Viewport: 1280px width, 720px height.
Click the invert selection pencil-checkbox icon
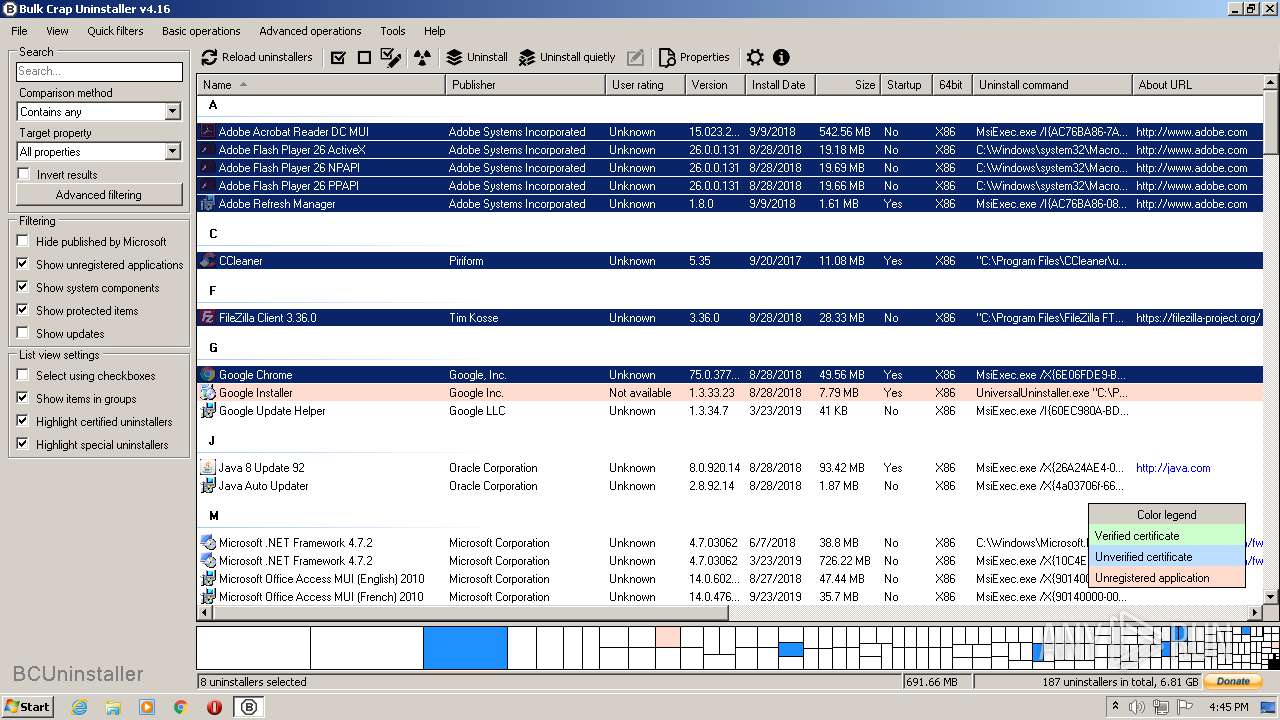point(392,57)
